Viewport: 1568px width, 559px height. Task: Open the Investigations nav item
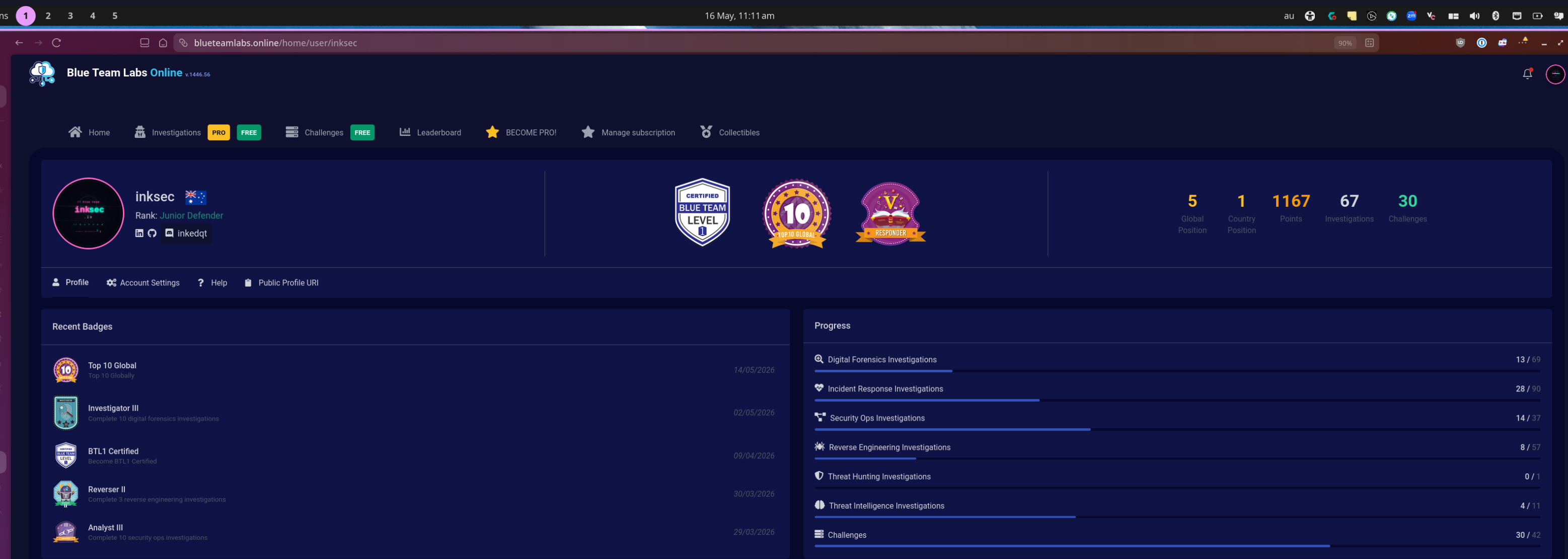(x=168, y=132)
